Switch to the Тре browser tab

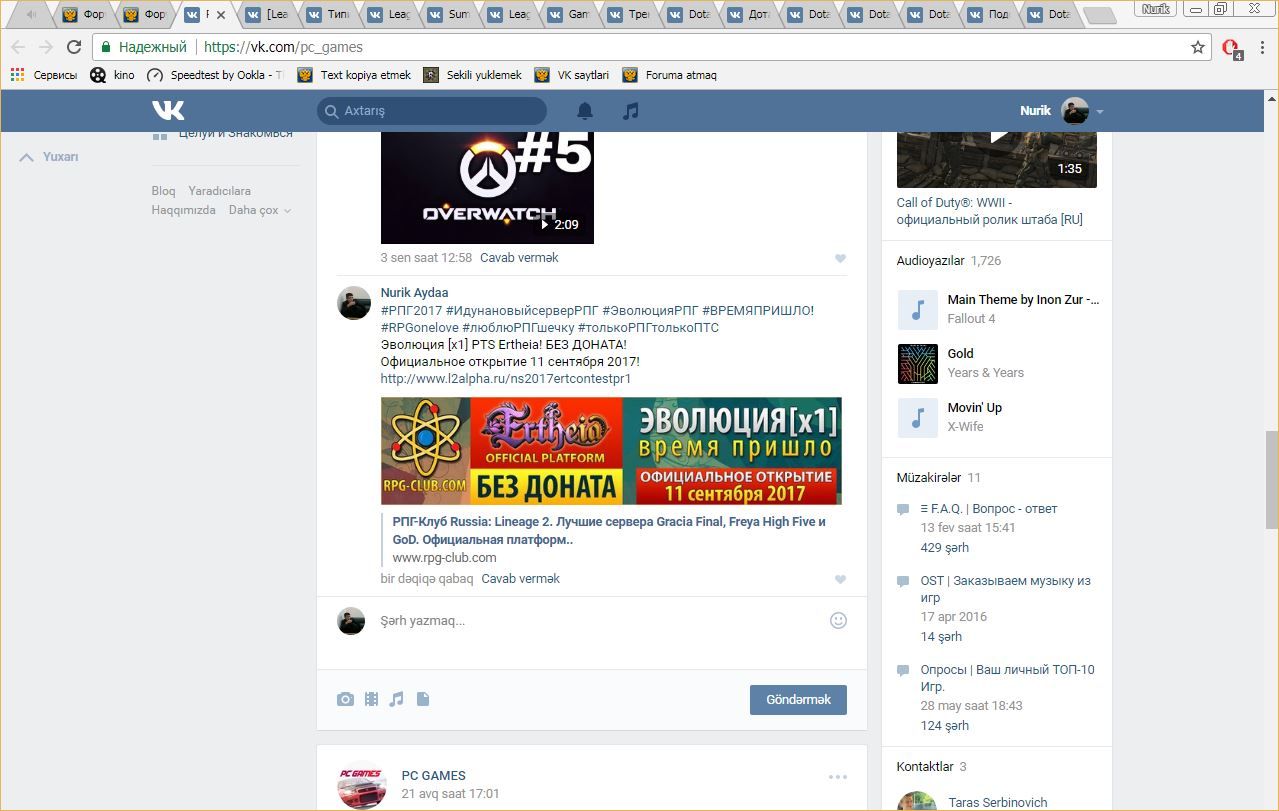point(630,15)
